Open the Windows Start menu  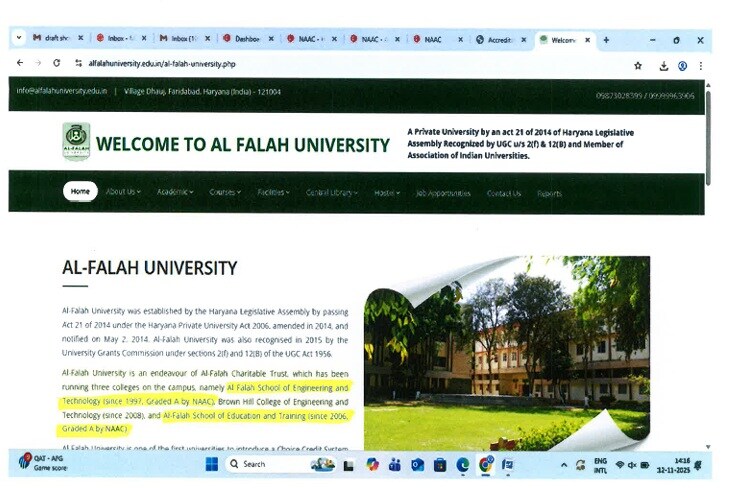(x=212, y=464)
